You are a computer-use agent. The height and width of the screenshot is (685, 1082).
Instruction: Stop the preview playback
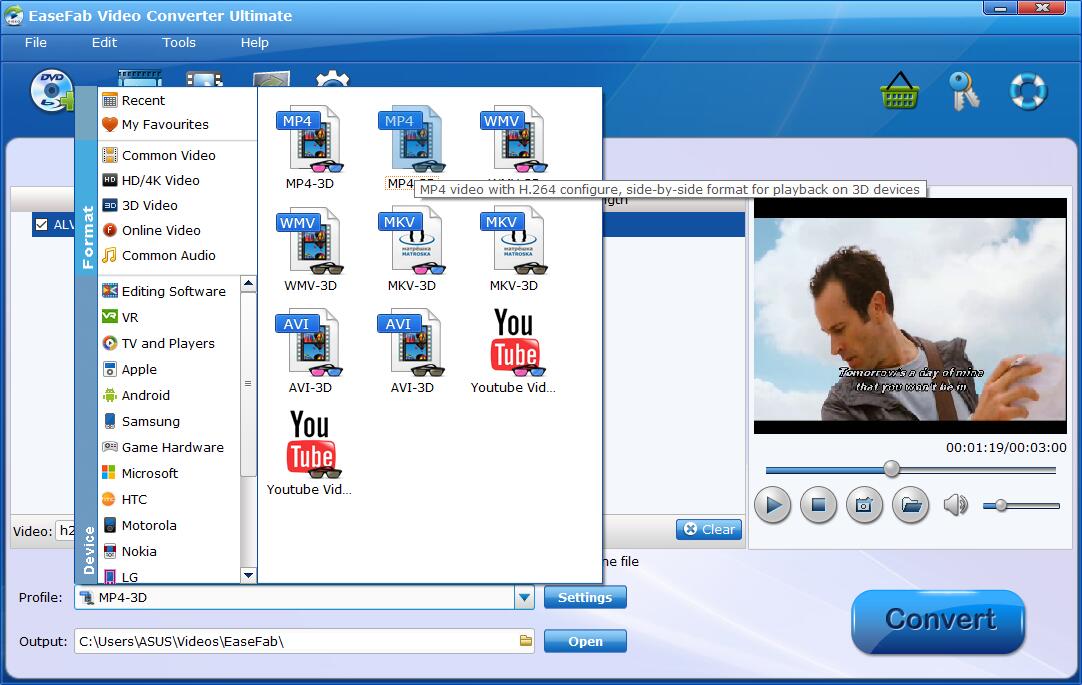pos(818,506)
